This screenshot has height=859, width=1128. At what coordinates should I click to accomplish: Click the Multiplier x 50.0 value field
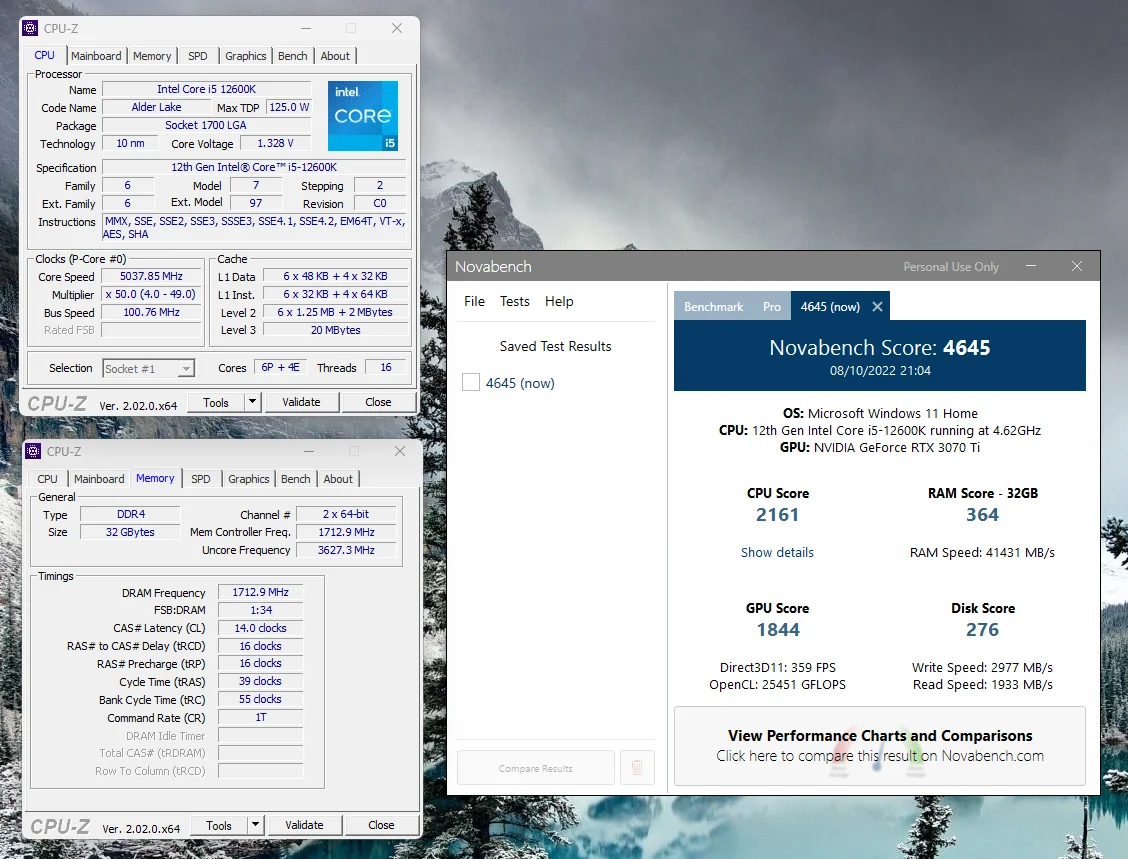(151, 294)
